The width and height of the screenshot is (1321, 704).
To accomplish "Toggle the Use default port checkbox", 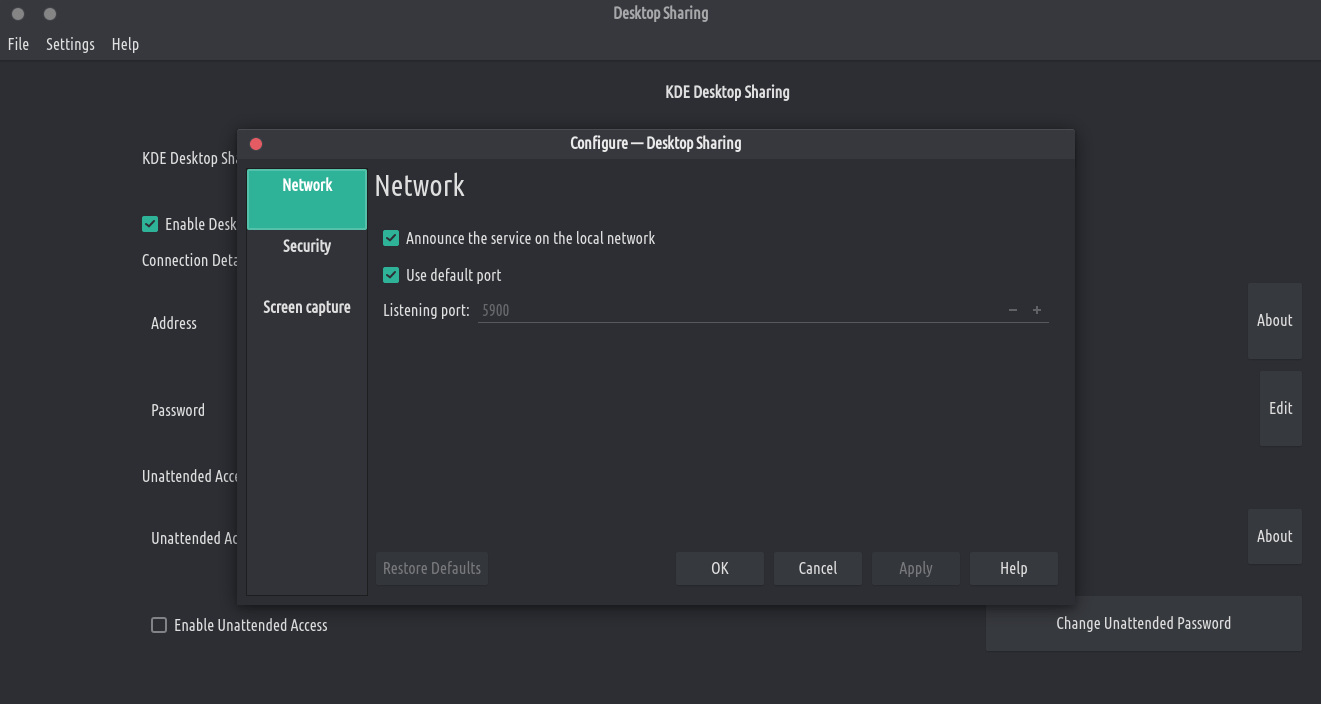I will point(391,275).
